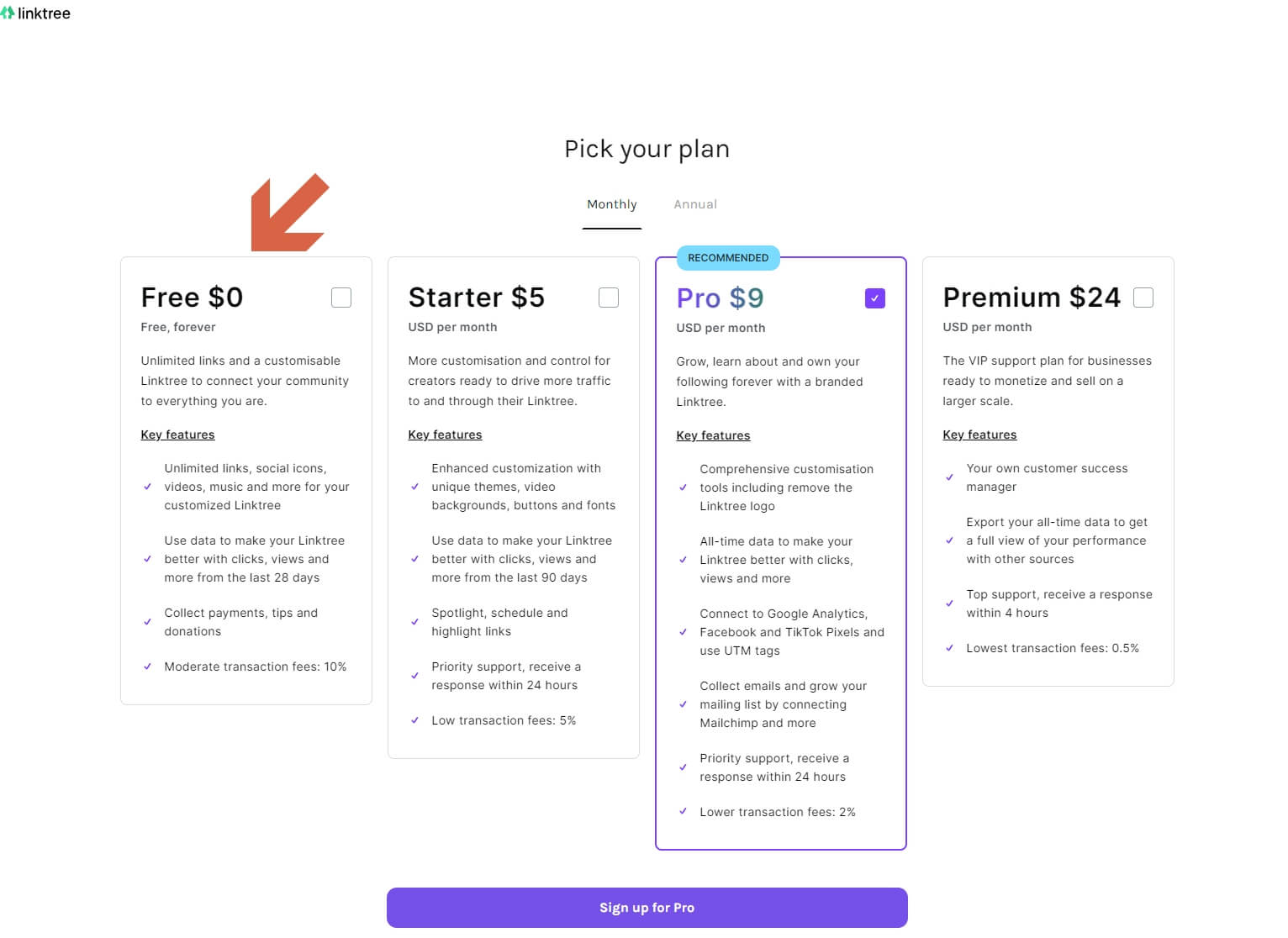Open Key features link in Pro plan
Screen dimensions: 1288x938
713,435
